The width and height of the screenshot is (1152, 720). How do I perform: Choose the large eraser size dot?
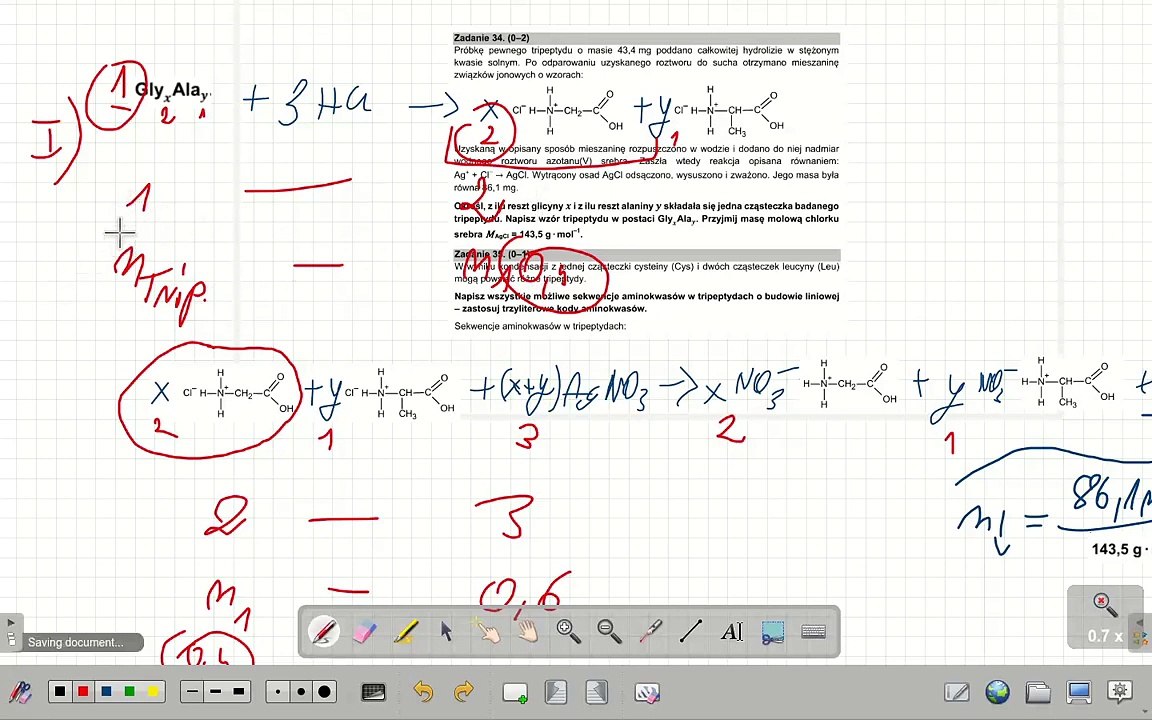coord(325,691)
